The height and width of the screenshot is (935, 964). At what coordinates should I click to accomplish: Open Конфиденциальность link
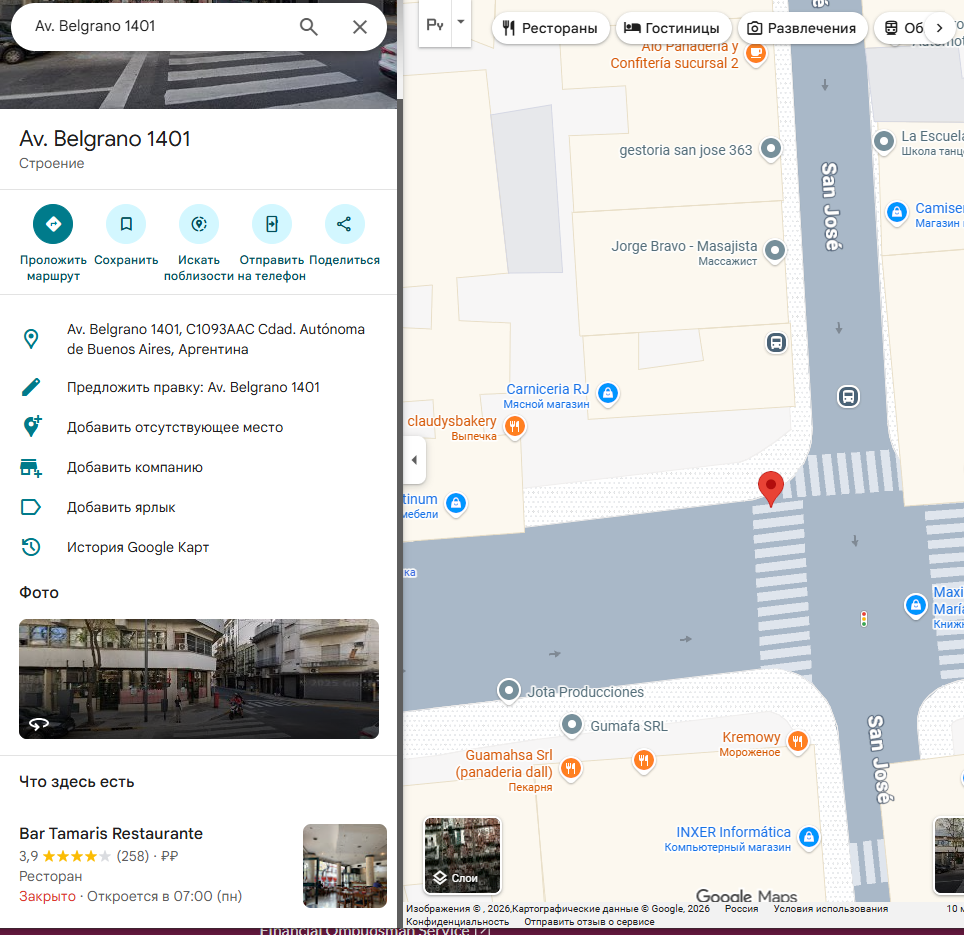pyautogui.click(x=457, y=921)
